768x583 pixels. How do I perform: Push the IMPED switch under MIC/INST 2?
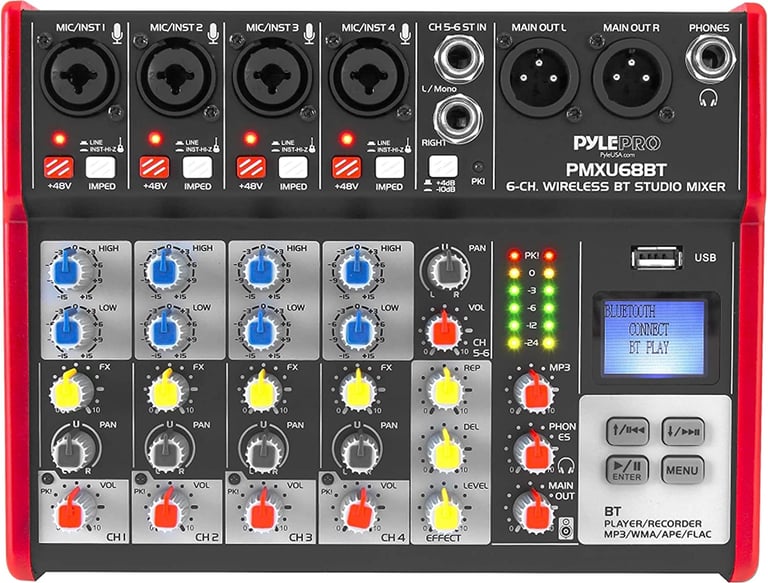coord(197,168)
